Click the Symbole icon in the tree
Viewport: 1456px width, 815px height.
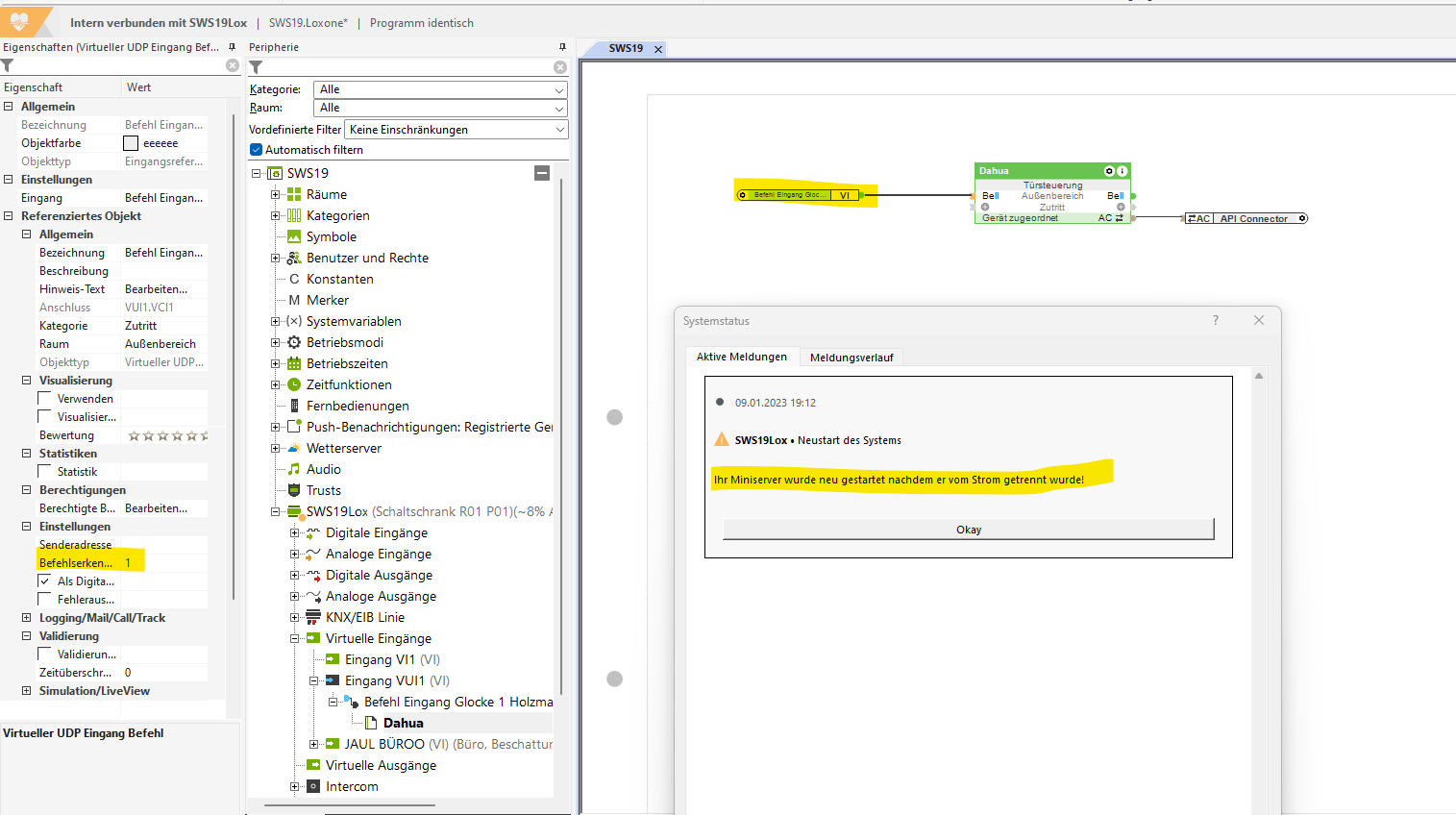tap(294, 236)
